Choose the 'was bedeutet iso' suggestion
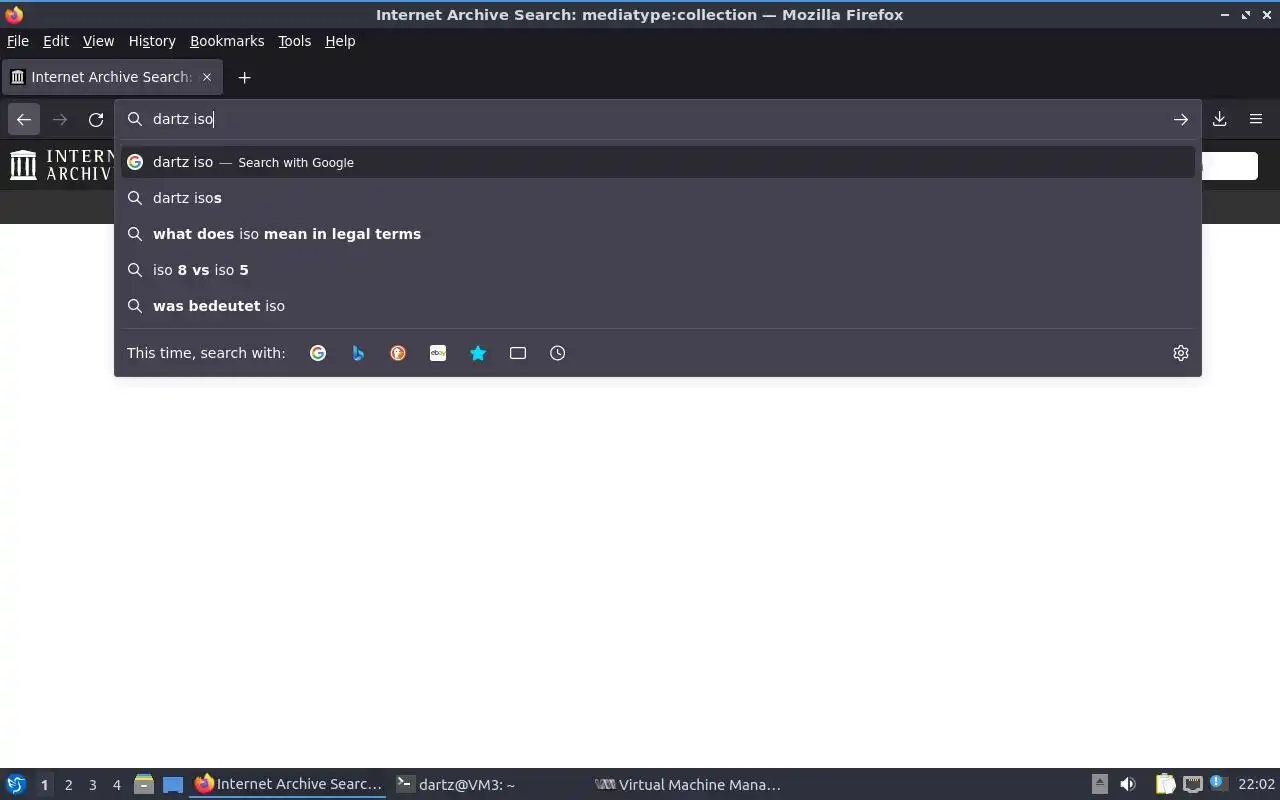This screenshot has width=1280, height=800. click(658, 306)
